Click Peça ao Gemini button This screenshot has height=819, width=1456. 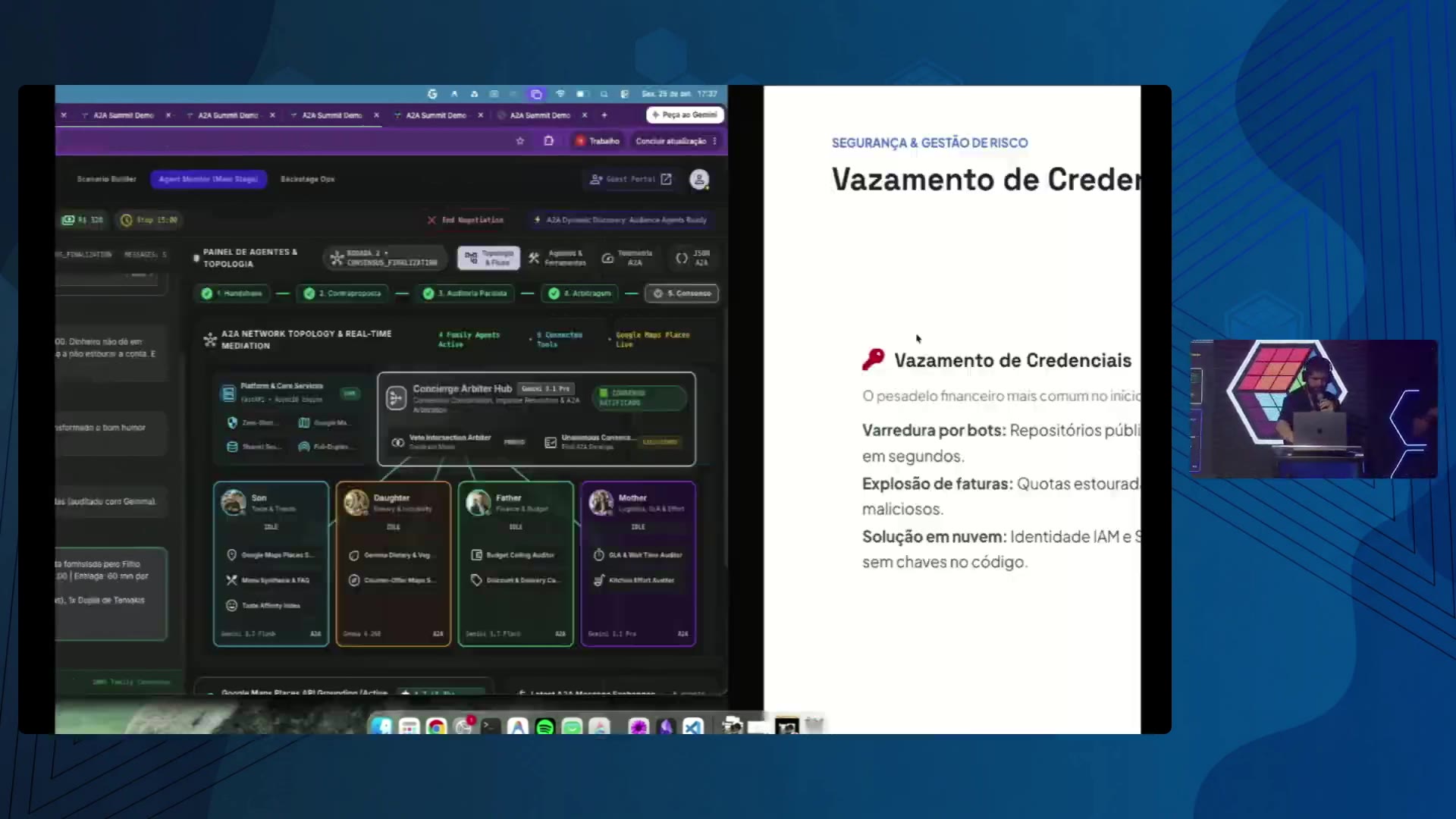685,115
